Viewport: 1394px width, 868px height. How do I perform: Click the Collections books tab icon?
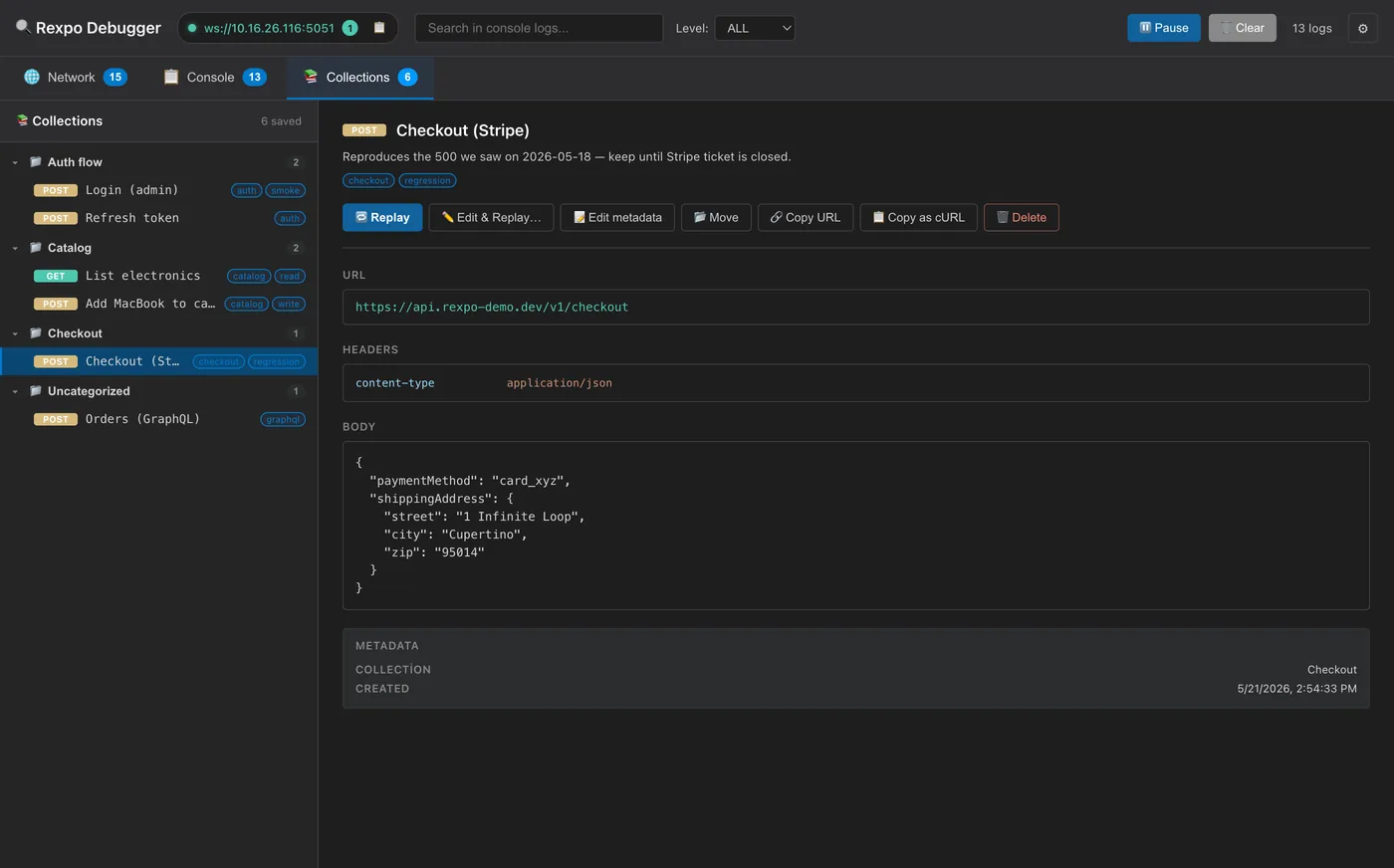click(311, 77)
